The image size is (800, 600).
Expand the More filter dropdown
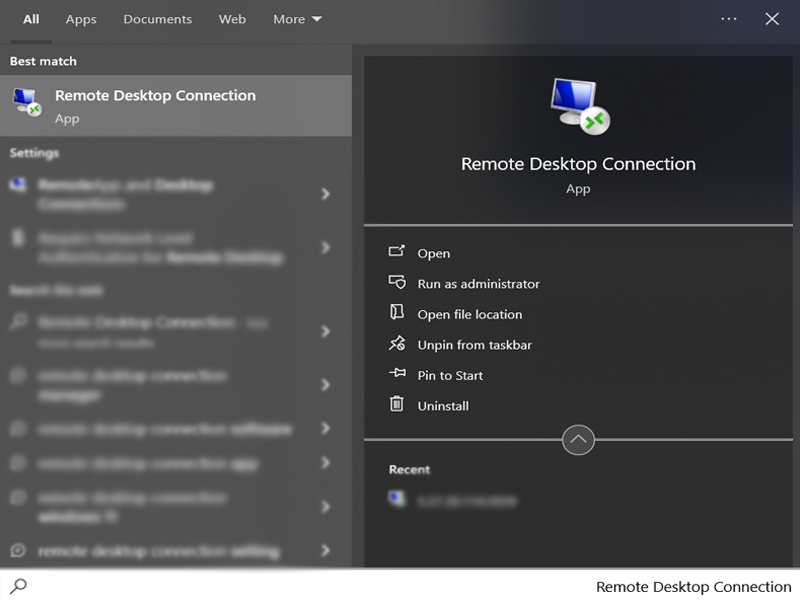[x=297, y=19]
